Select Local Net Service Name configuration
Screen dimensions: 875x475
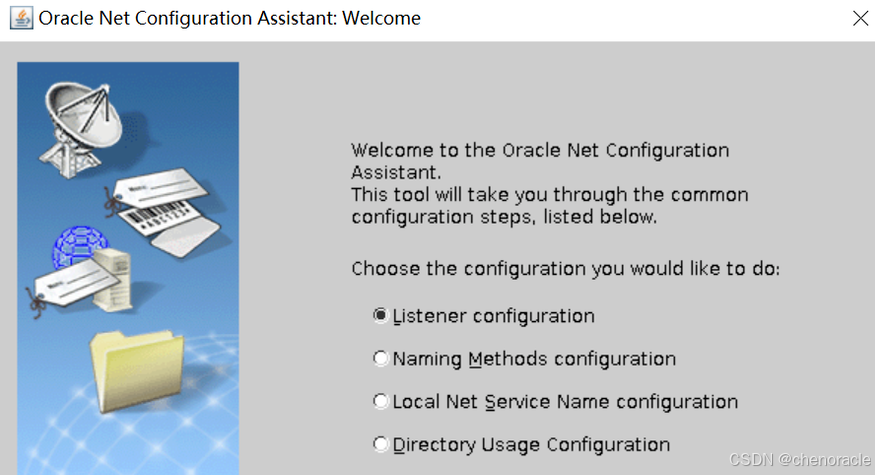click(380, 401)
